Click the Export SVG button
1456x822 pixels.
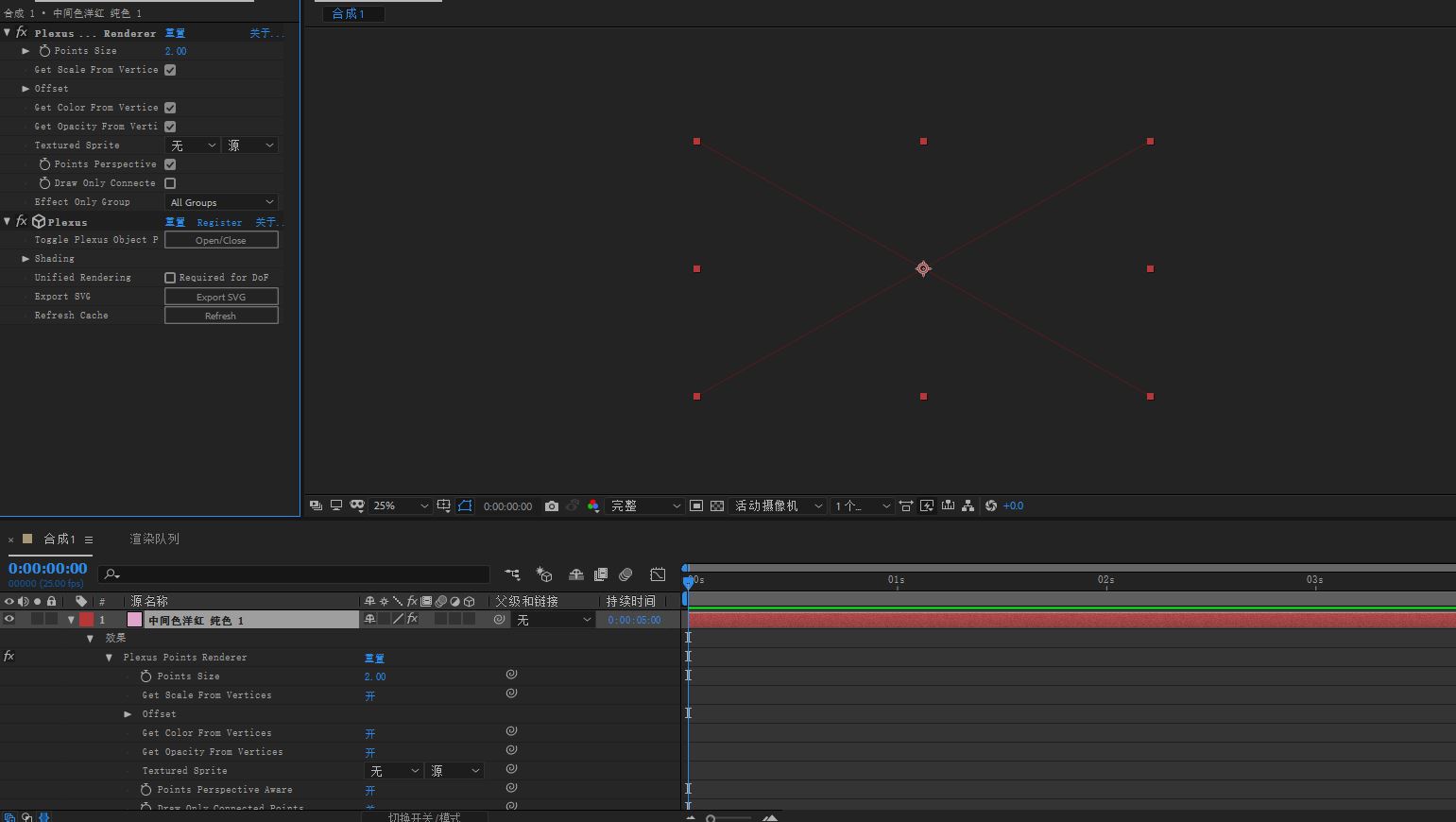point(221,297)
